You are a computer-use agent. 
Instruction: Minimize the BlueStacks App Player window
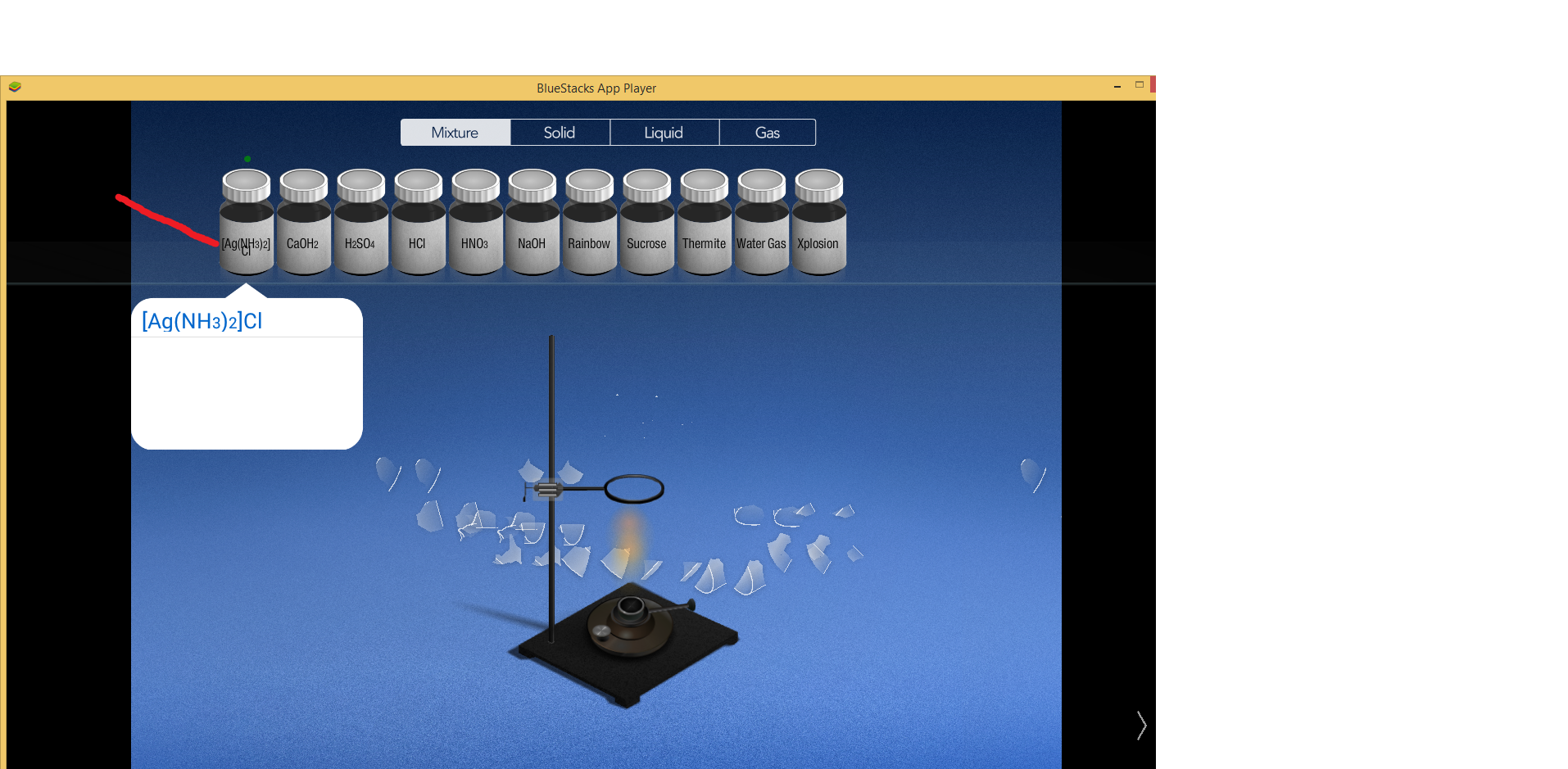pos(1117,86)
